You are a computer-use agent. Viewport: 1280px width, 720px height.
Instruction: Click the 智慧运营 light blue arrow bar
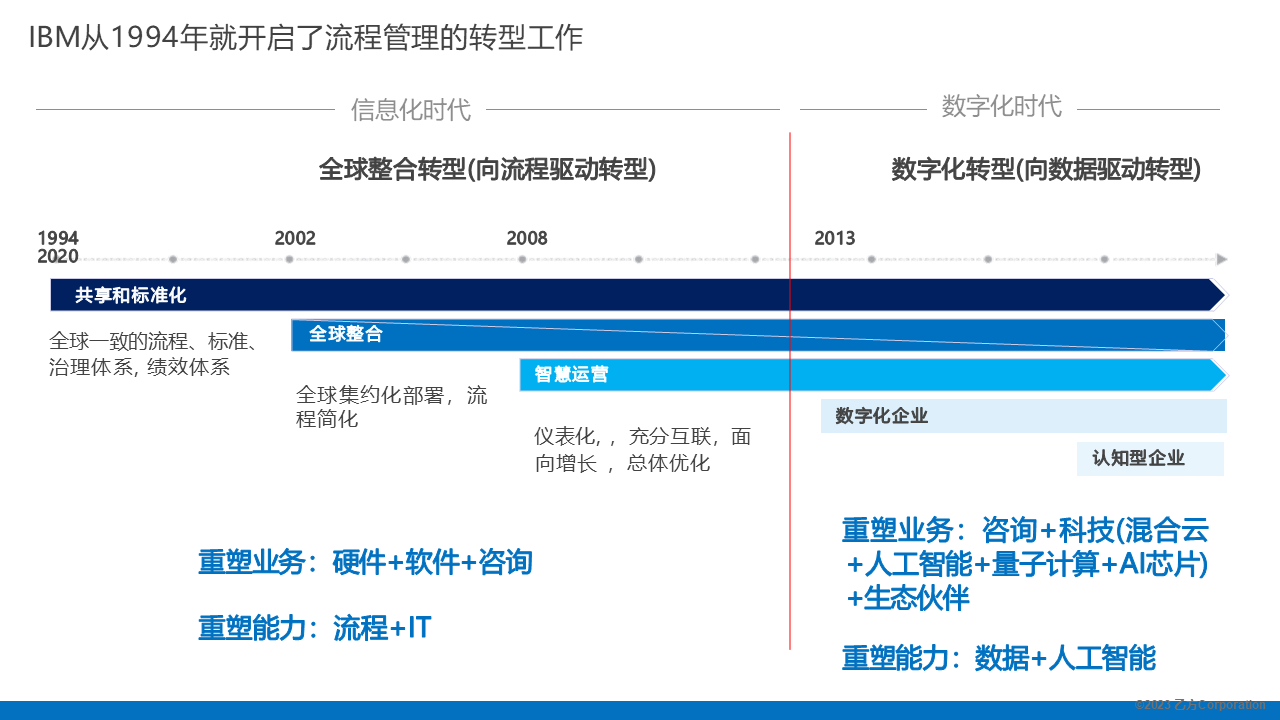tap(873, 375)
